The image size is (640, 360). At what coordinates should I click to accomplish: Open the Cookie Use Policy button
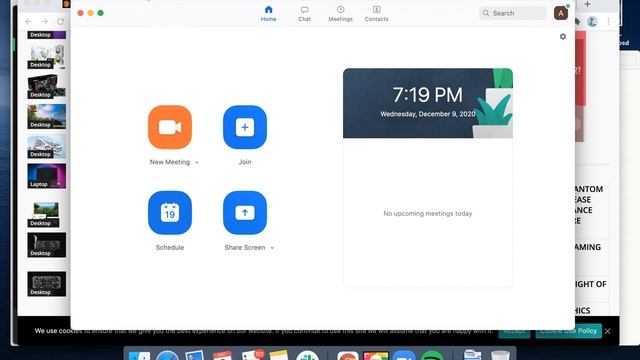click(569, 331)
